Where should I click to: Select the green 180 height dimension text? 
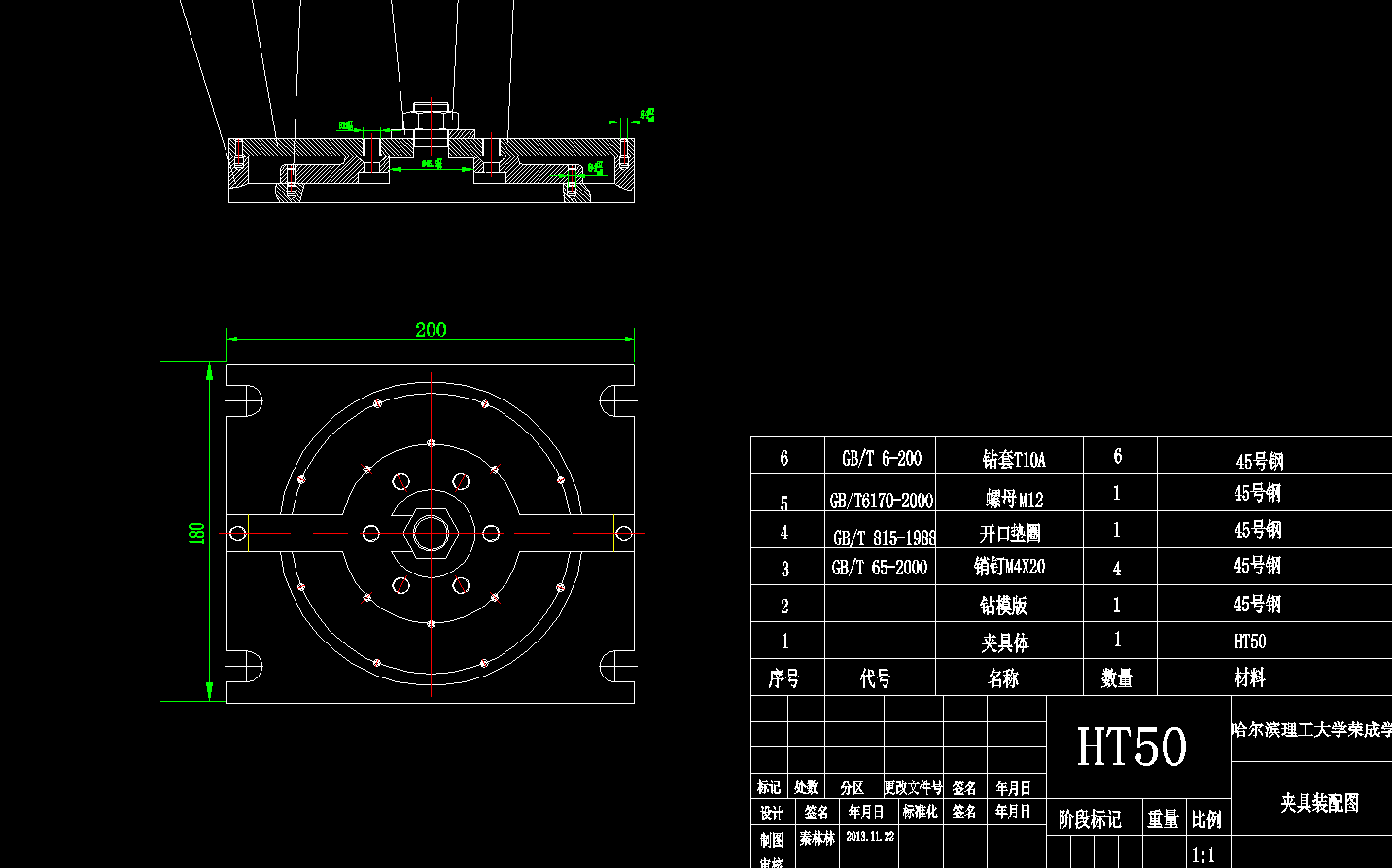[x=197, y=533]
